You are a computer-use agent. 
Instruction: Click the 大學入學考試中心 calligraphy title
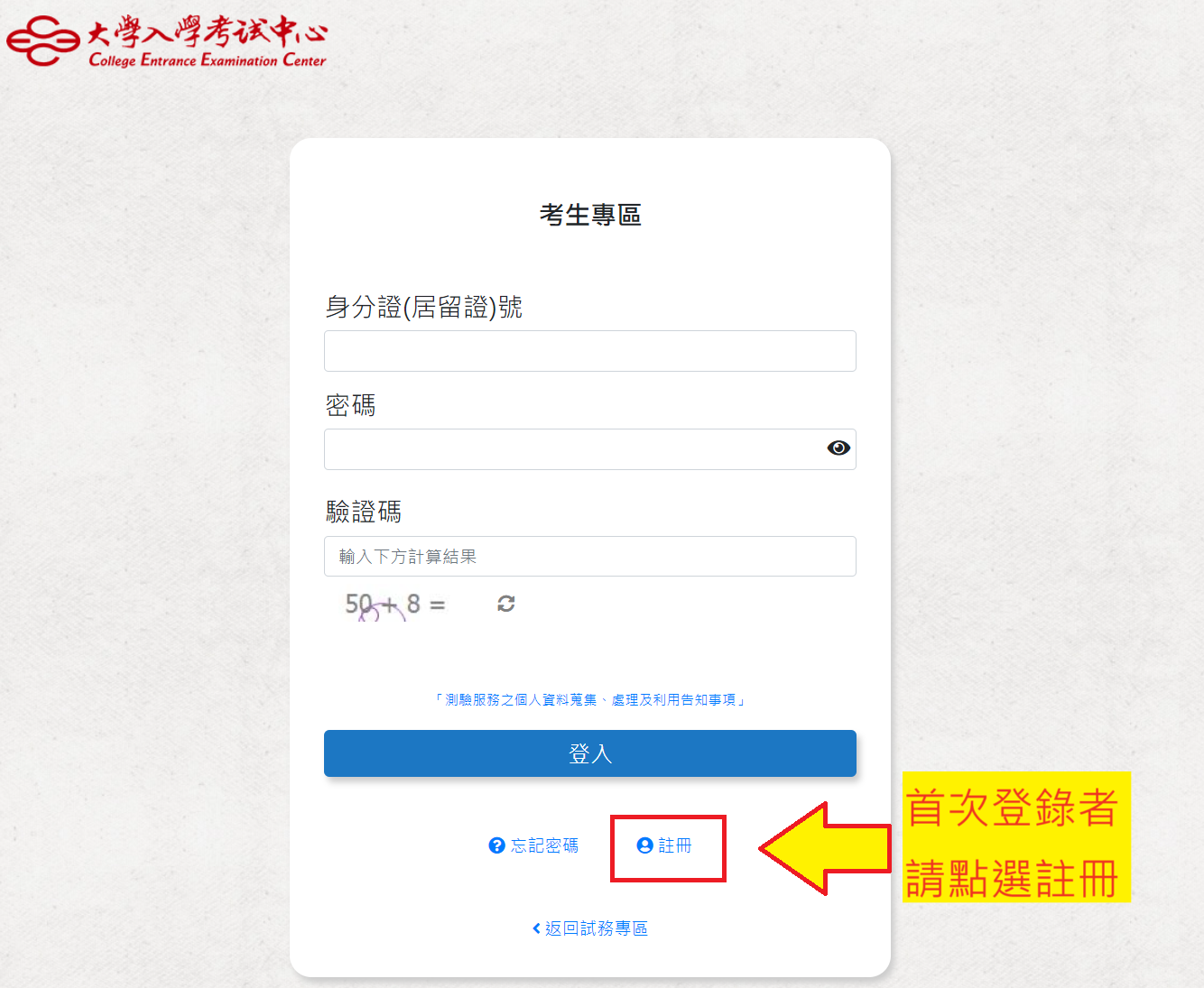click(x=207, y=33)
